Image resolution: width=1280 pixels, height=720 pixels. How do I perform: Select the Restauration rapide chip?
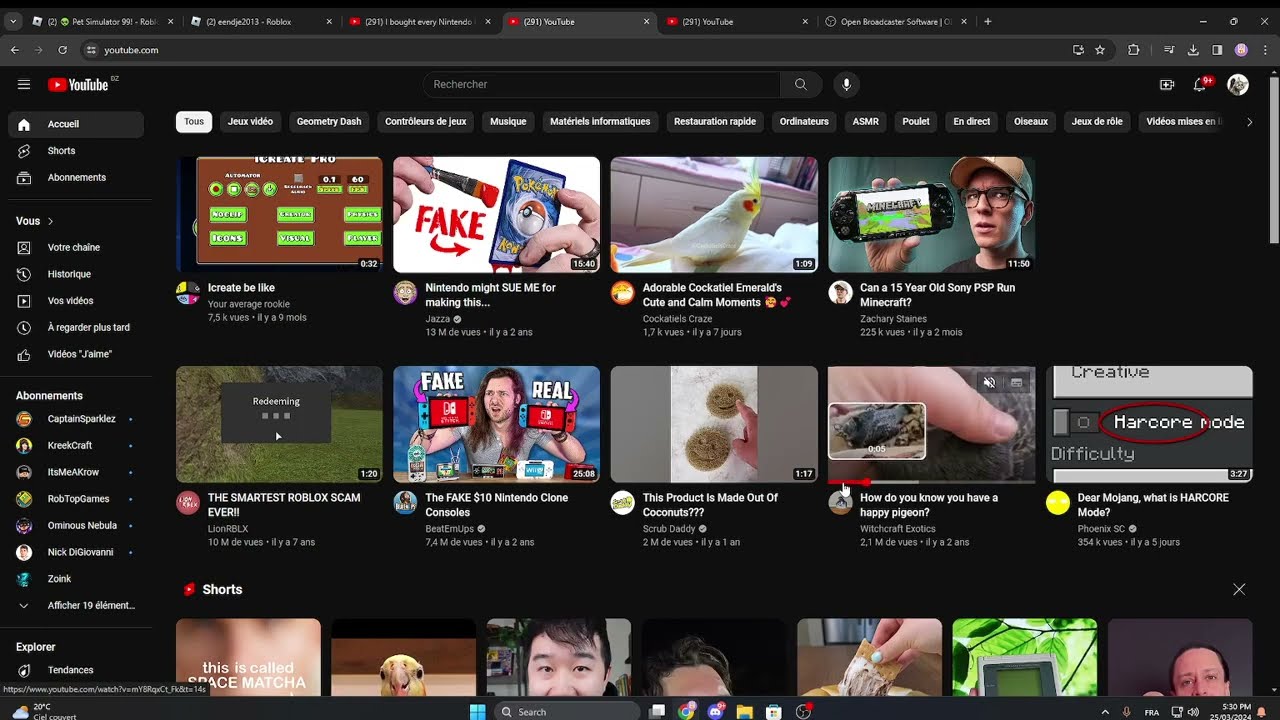715,122
